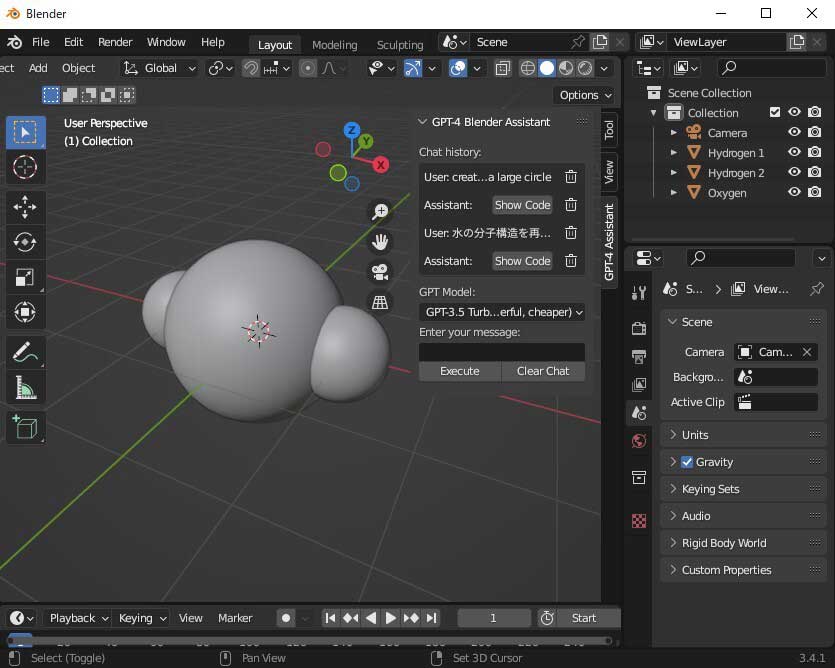The width and height of the screenshot is (835, 668).
Task: Open the Output properties tab icon
Action: coord(639,356)
